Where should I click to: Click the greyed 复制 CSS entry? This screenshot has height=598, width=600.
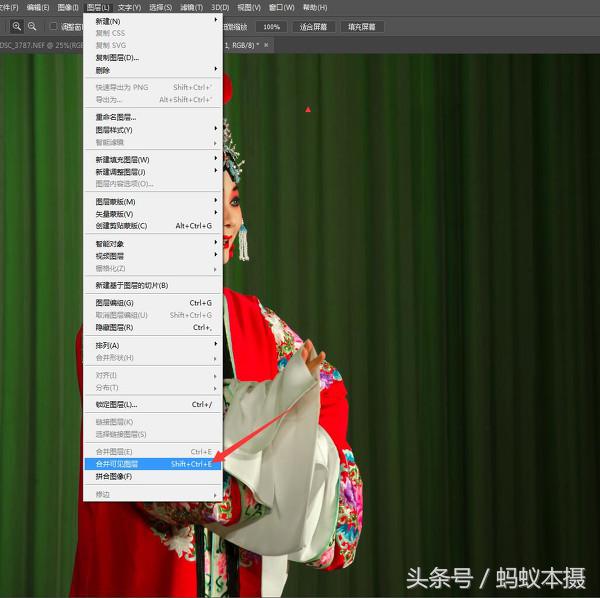[153, 33]
